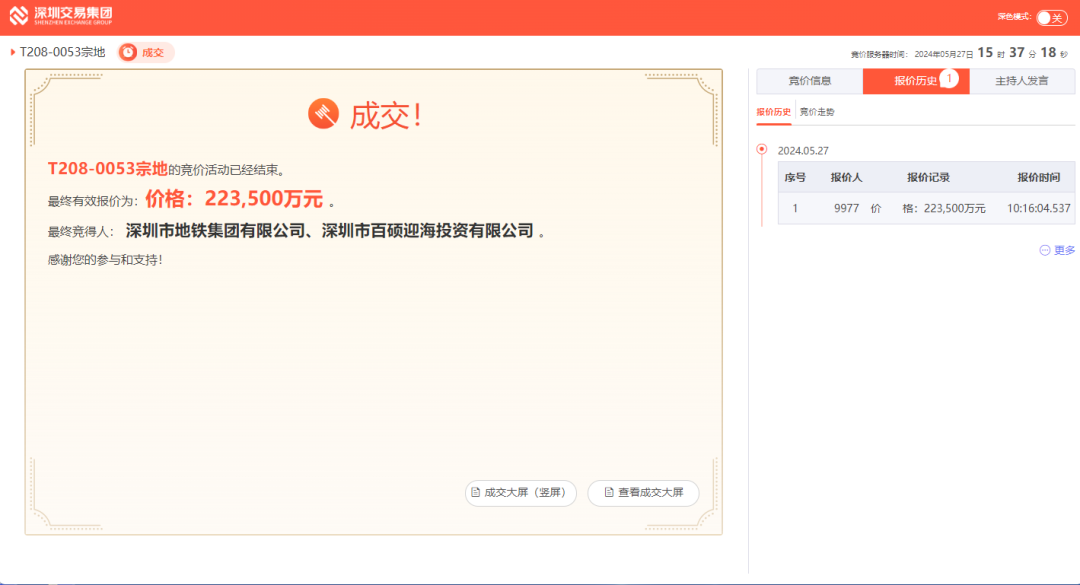1080x585 pixels.
Task: Toggle the 深色模式 dark mode switch
Action: point(1052,18)
